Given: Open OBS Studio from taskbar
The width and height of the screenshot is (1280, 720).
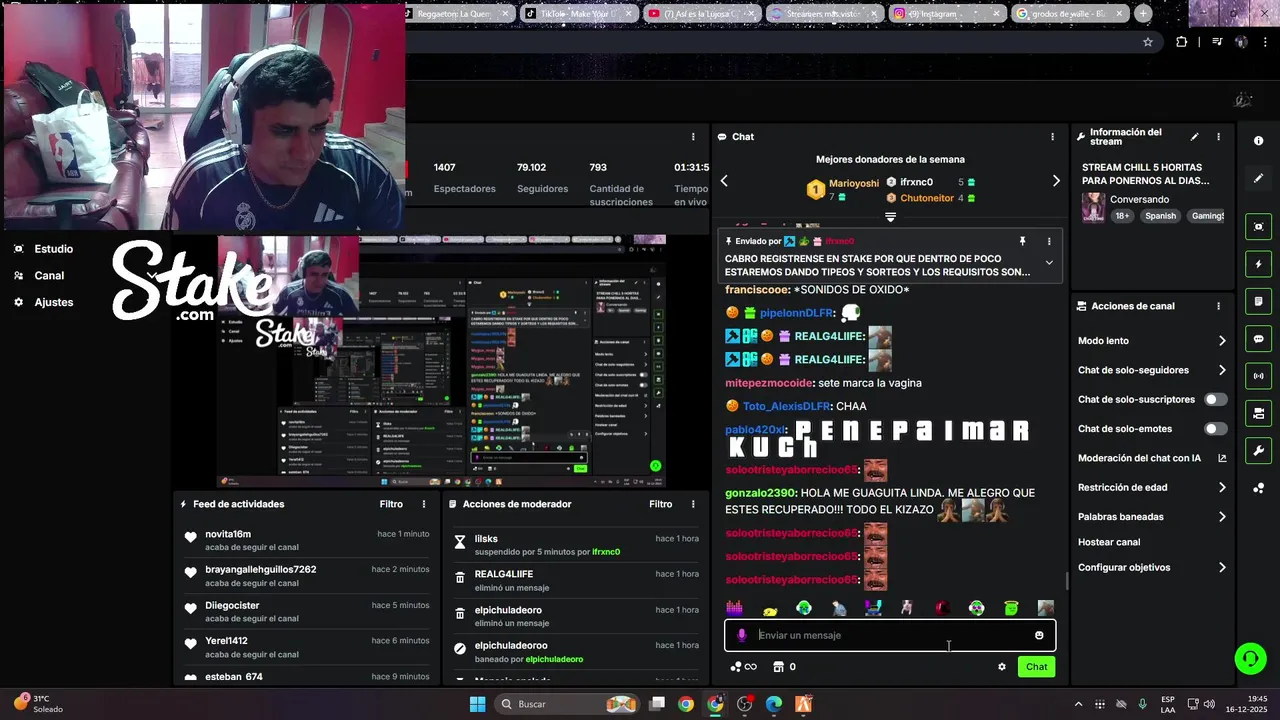Looking at the screenshot, I should (744, 704).
